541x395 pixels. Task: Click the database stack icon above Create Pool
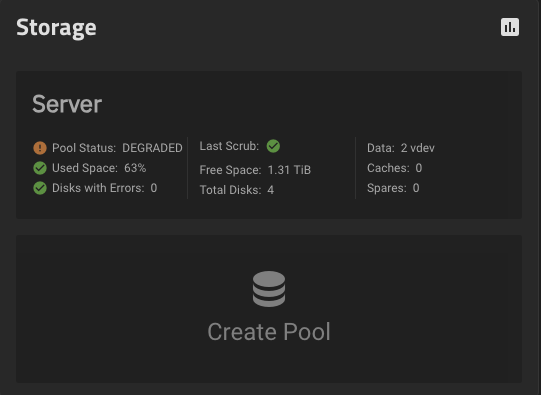(x=269, y=289)
